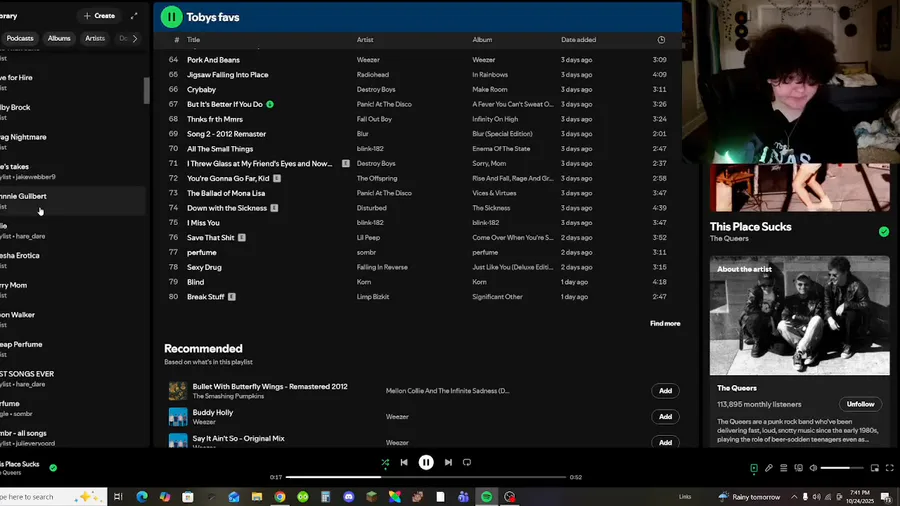Open the connect to a device icon

click(798, 468)
